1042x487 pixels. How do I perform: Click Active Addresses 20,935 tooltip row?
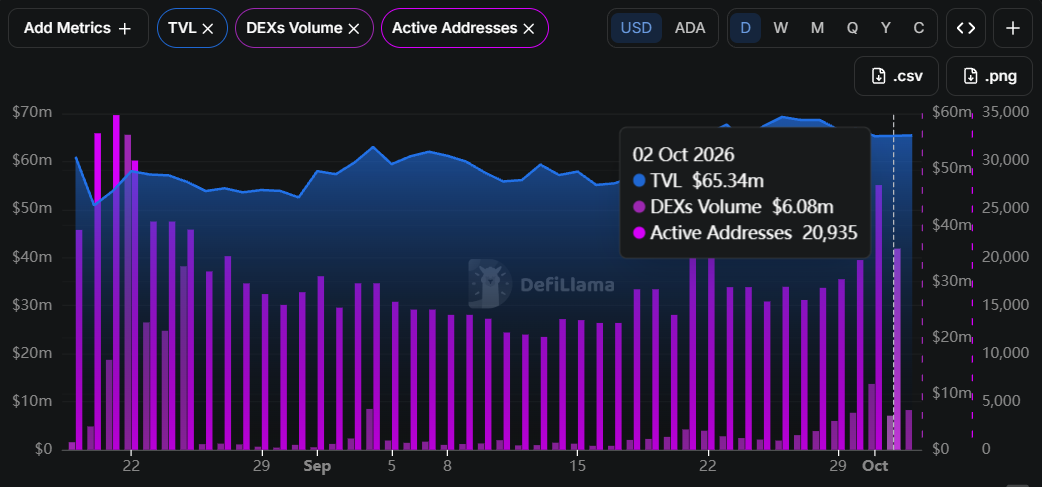point(745,233)
